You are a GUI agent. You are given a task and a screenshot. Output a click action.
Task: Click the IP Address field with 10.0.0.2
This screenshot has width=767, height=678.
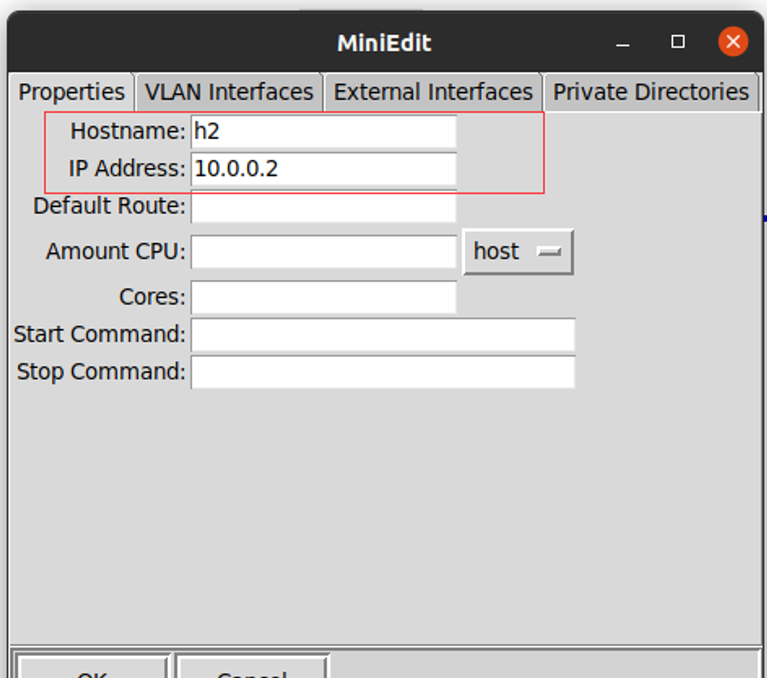point(324,169)
